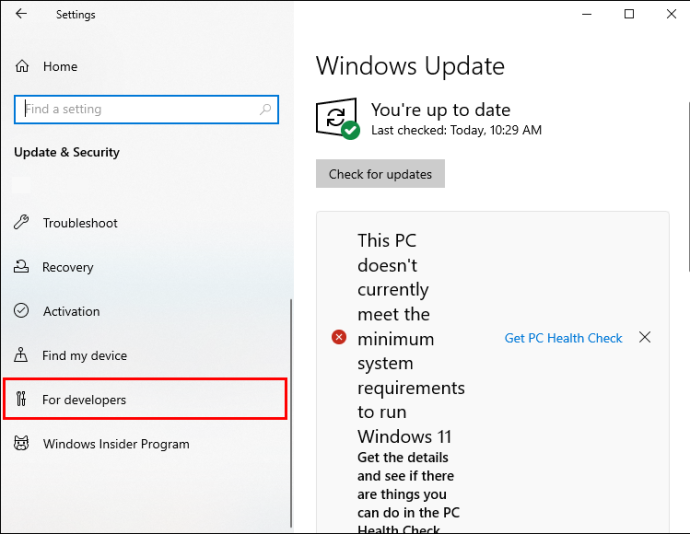Open the Troubleshoot section
This screenshot has height=534, width=690.
[x=145, y=223]
